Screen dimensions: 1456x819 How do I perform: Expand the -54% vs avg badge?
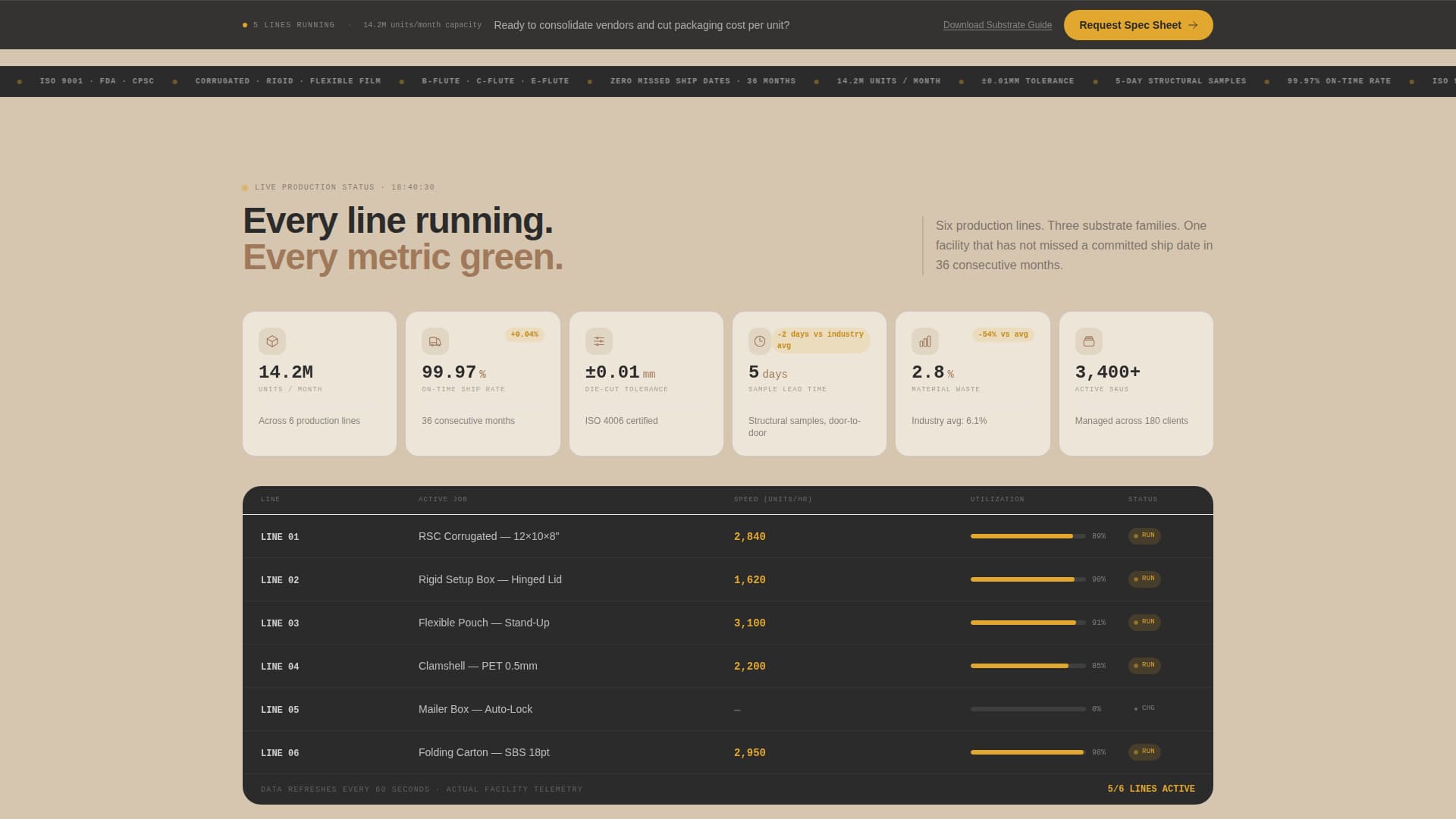point(1003,334)
